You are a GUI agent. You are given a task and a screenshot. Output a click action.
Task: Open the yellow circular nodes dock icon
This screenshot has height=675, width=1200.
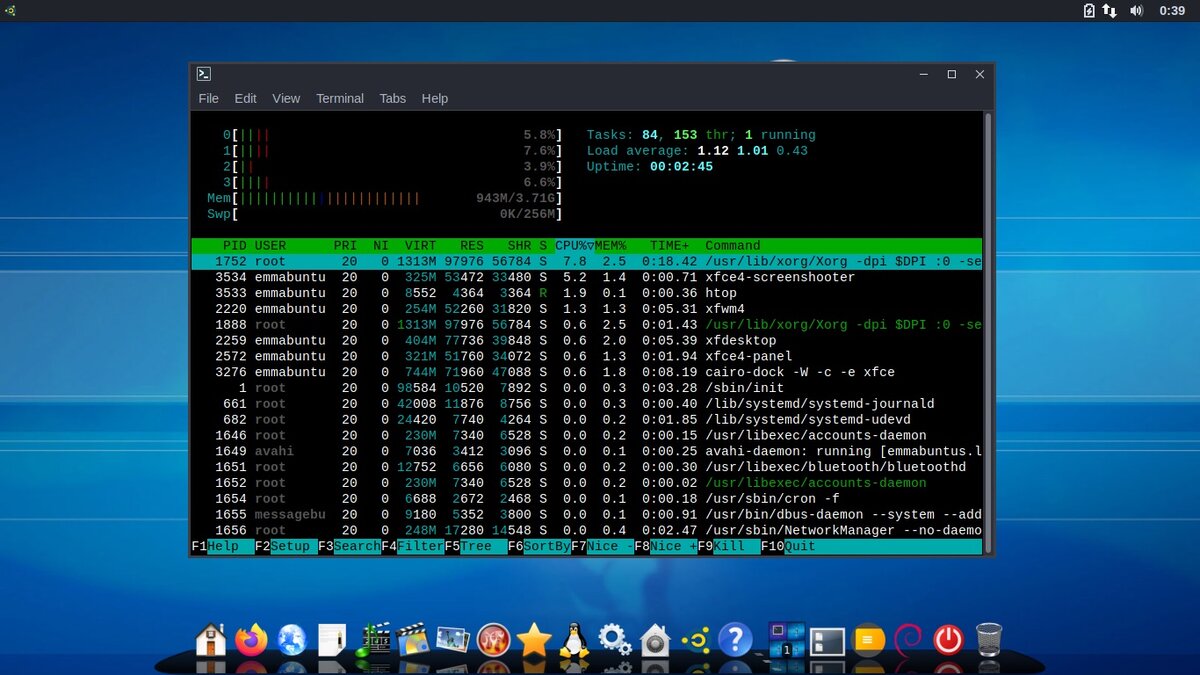coord(695,639)
